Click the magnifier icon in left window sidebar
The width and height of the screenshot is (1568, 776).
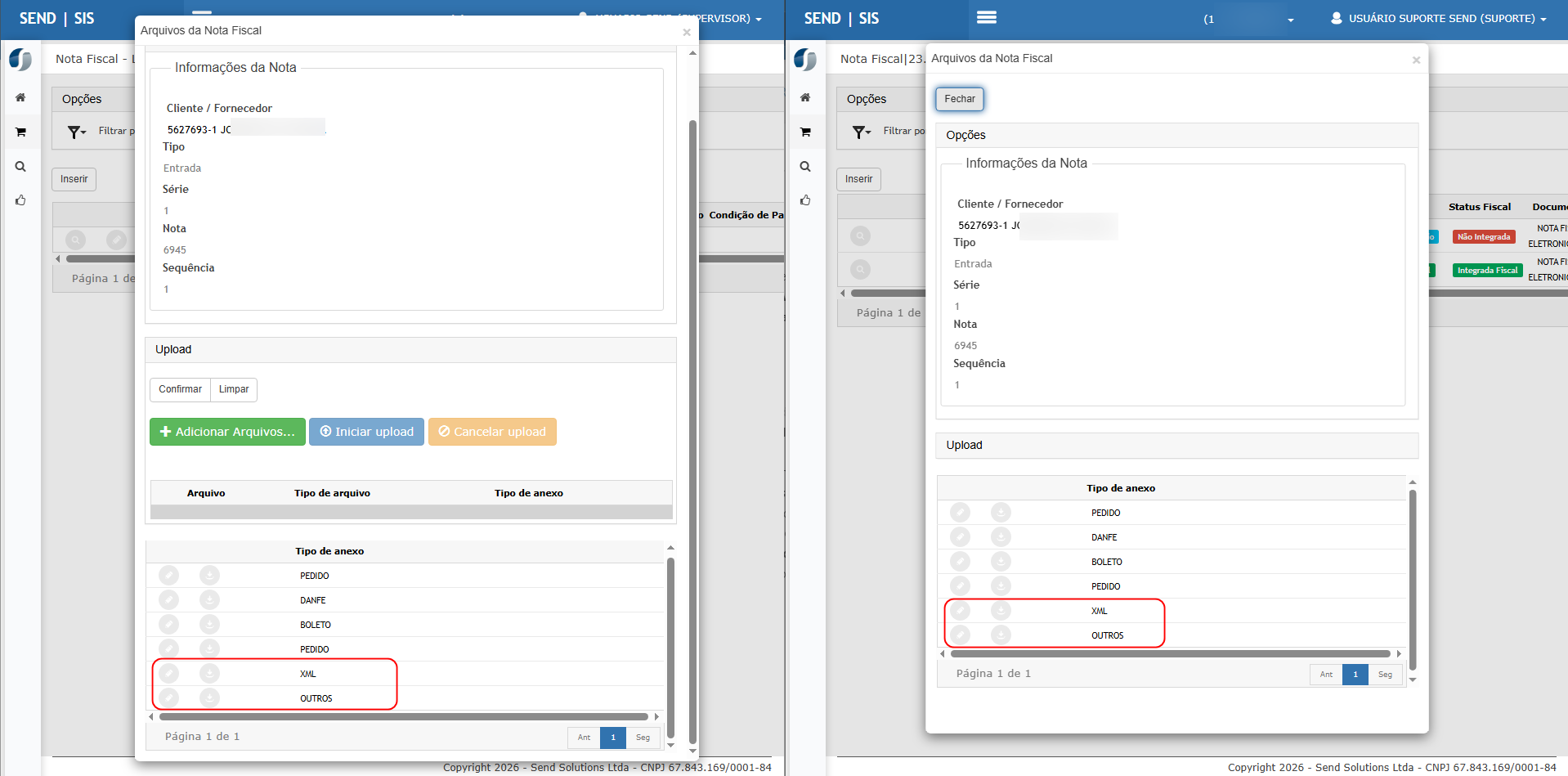[20, 167]
